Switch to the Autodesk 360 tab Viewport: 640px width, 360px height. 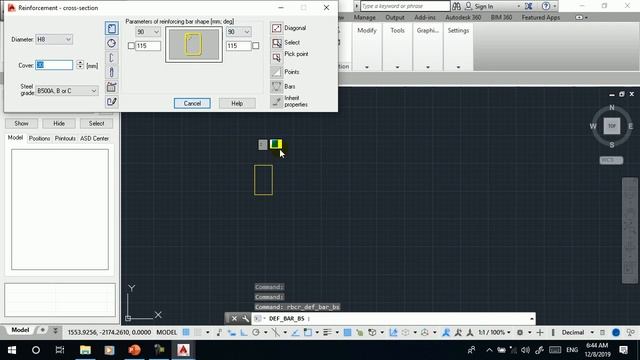tap(463, 18)
